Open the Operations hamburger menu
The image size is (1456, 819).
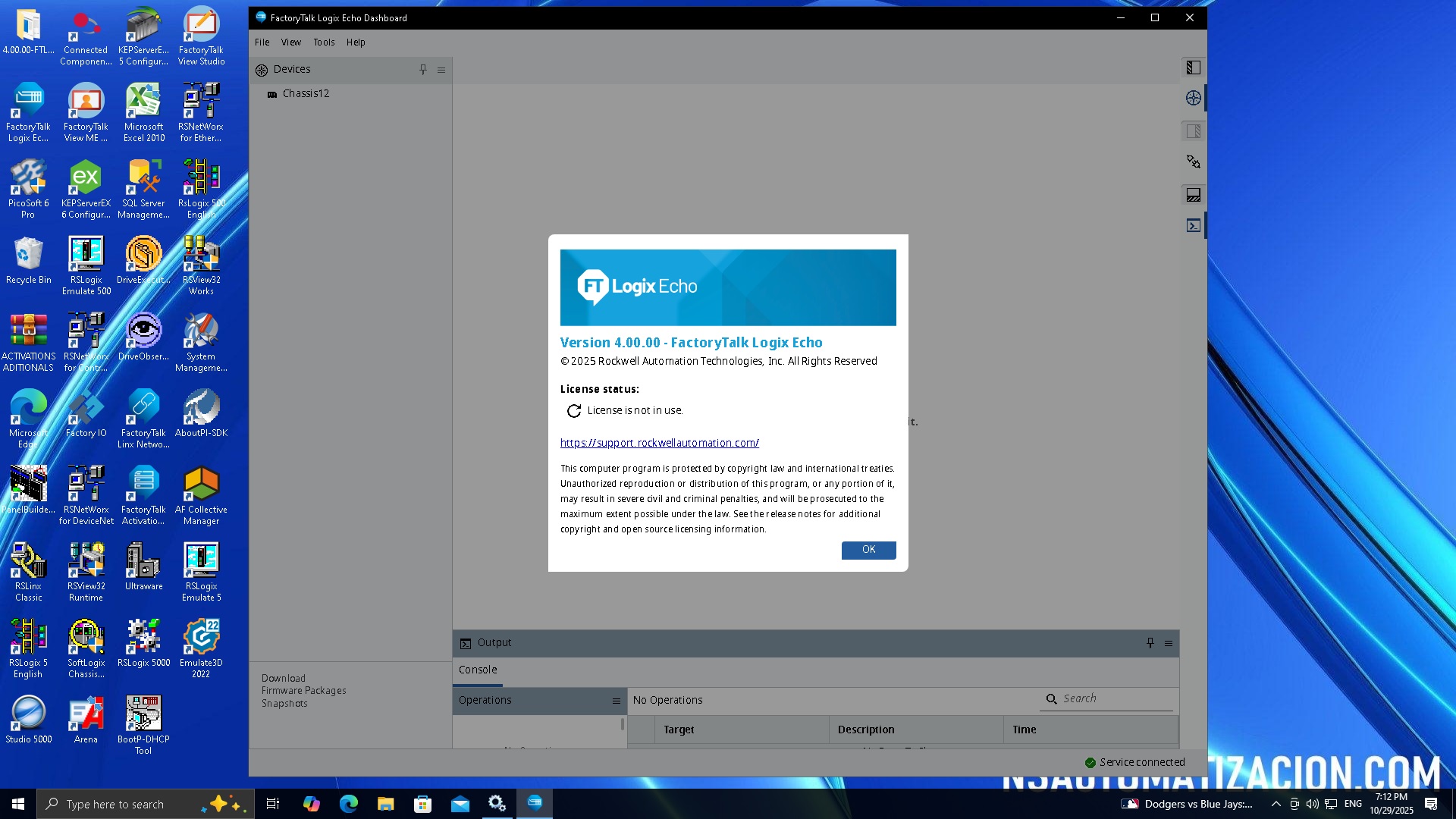pyautogui.click(x=617, y=701)
